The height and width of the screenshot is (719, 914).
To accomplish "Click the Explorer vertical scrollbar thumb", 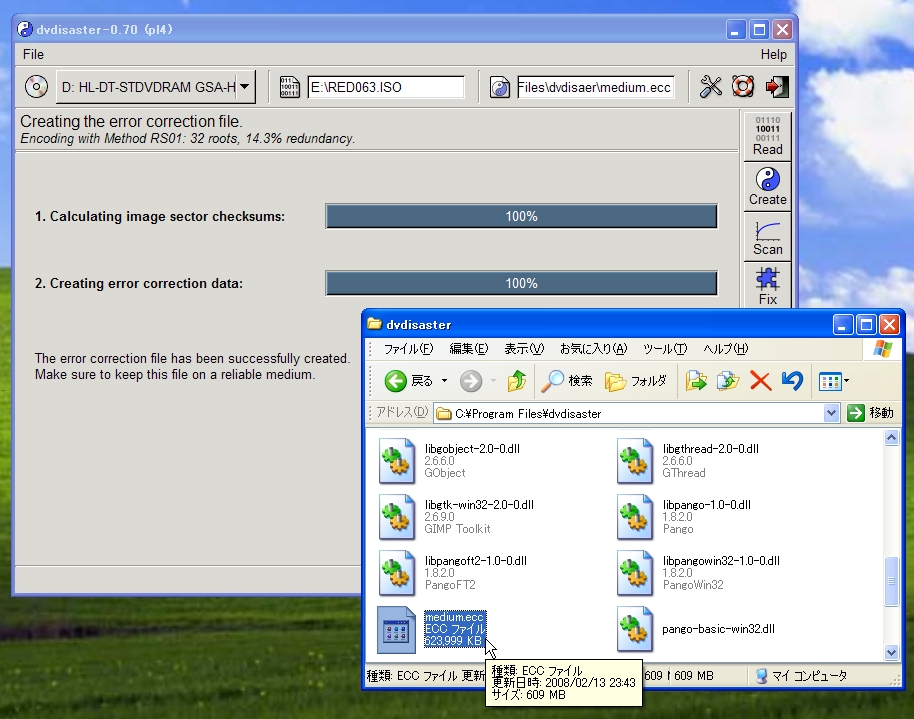I will click(891, 581).
